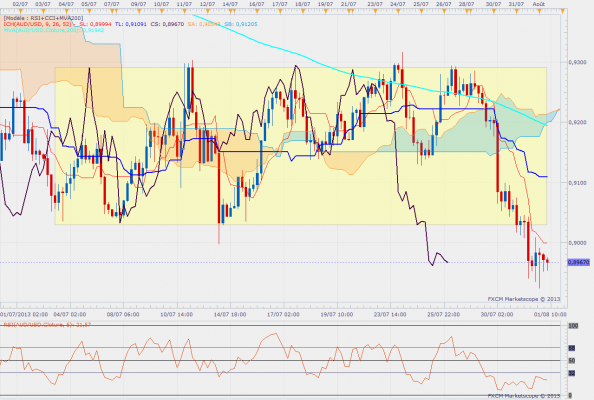Viewport: 594px width, 400px height.
Task: Click the orange triangle marker under 19/07
Action: [x=325, y=11]
